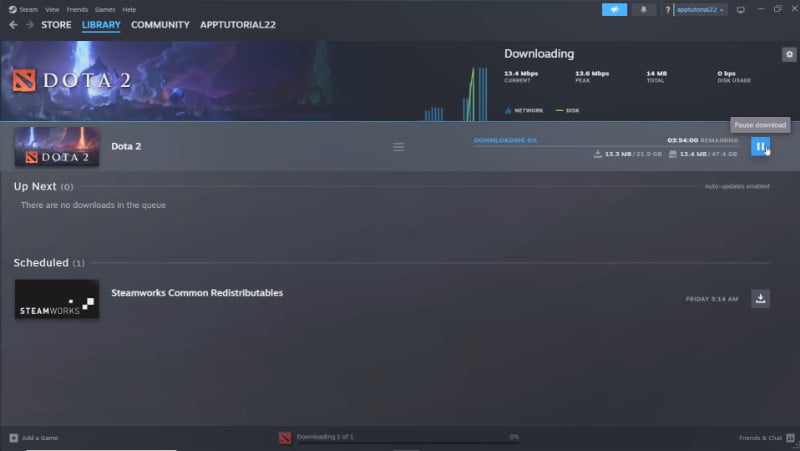800x451 pixels.
Task: Click the Dota 2 banner logo
Action: 72,80
